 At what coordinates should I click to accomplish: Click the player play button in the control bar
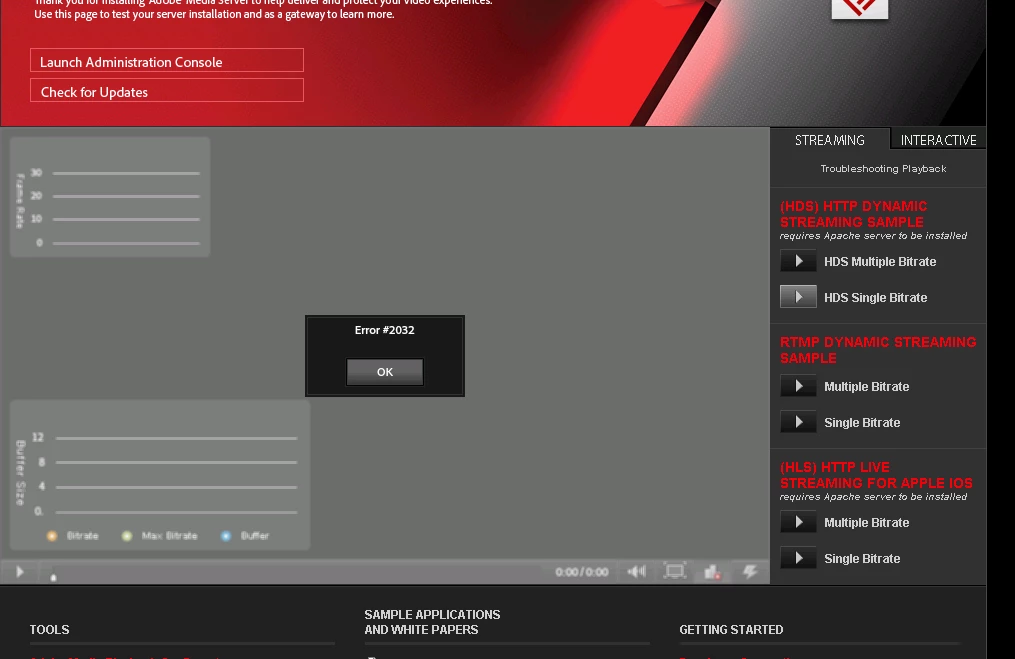[19, 572]
